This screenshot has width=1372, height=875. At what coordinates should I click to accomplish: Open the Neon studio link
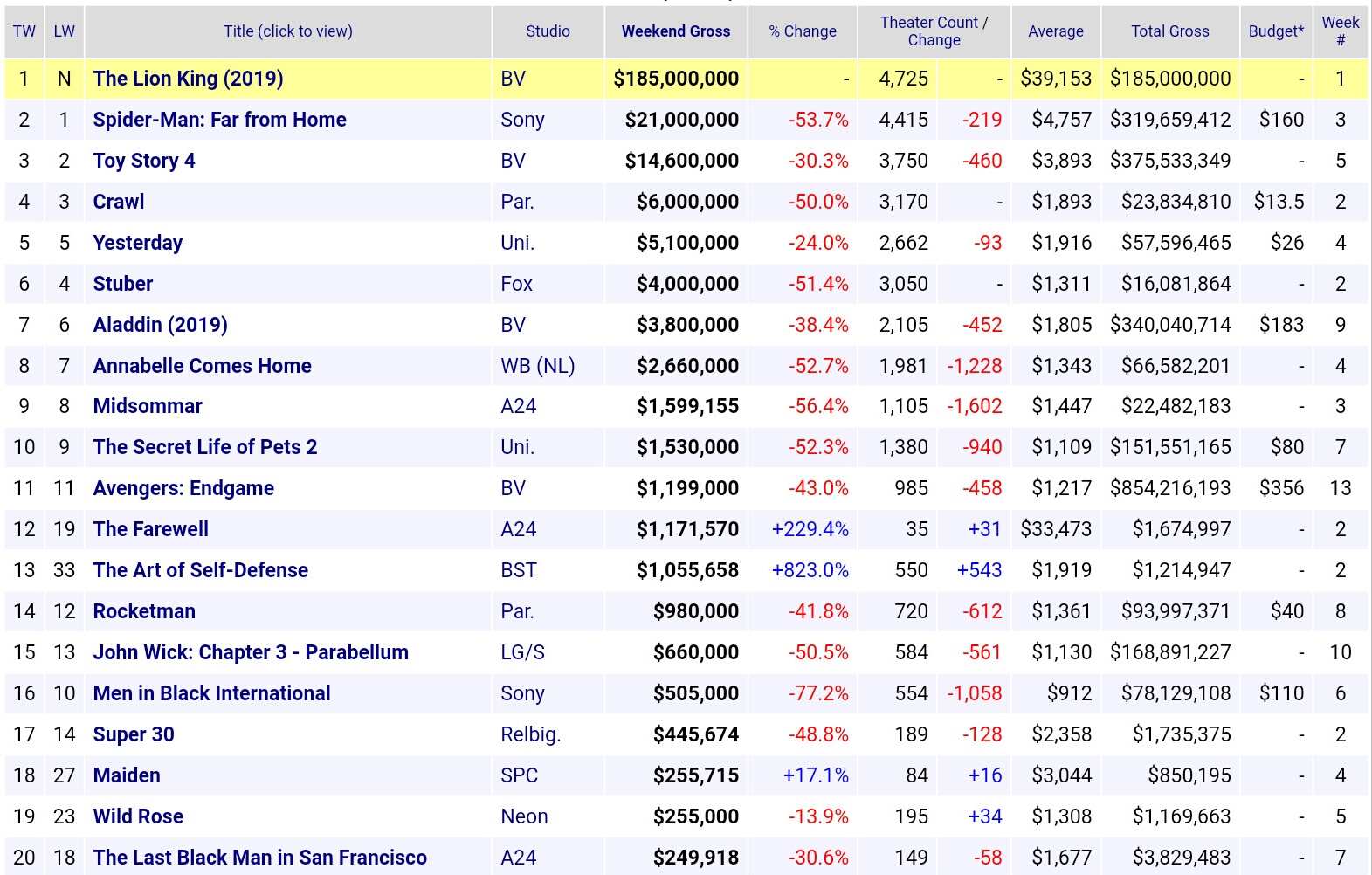pos(524,816)
